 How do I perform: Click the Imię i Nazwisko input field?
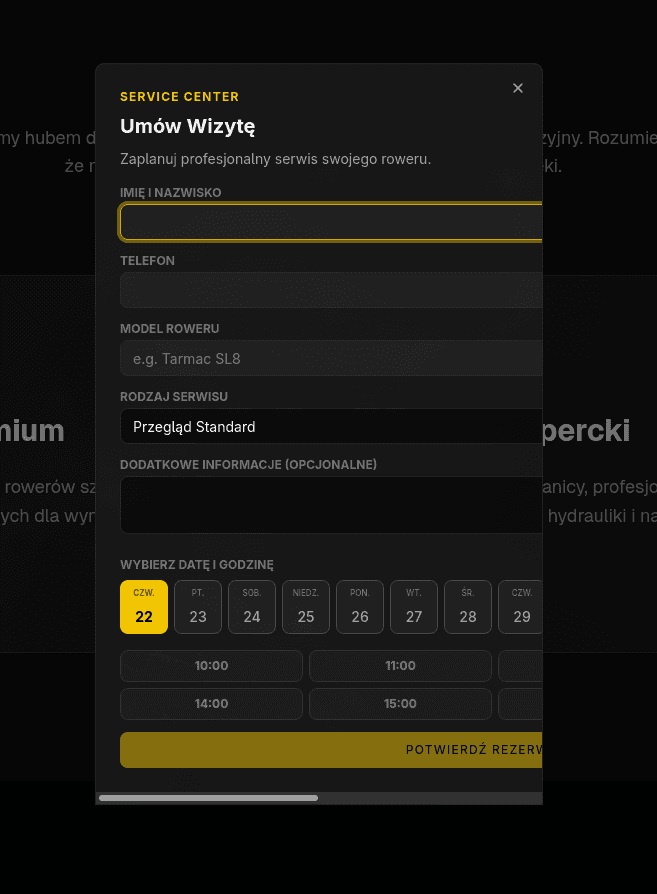click(331, 222)
